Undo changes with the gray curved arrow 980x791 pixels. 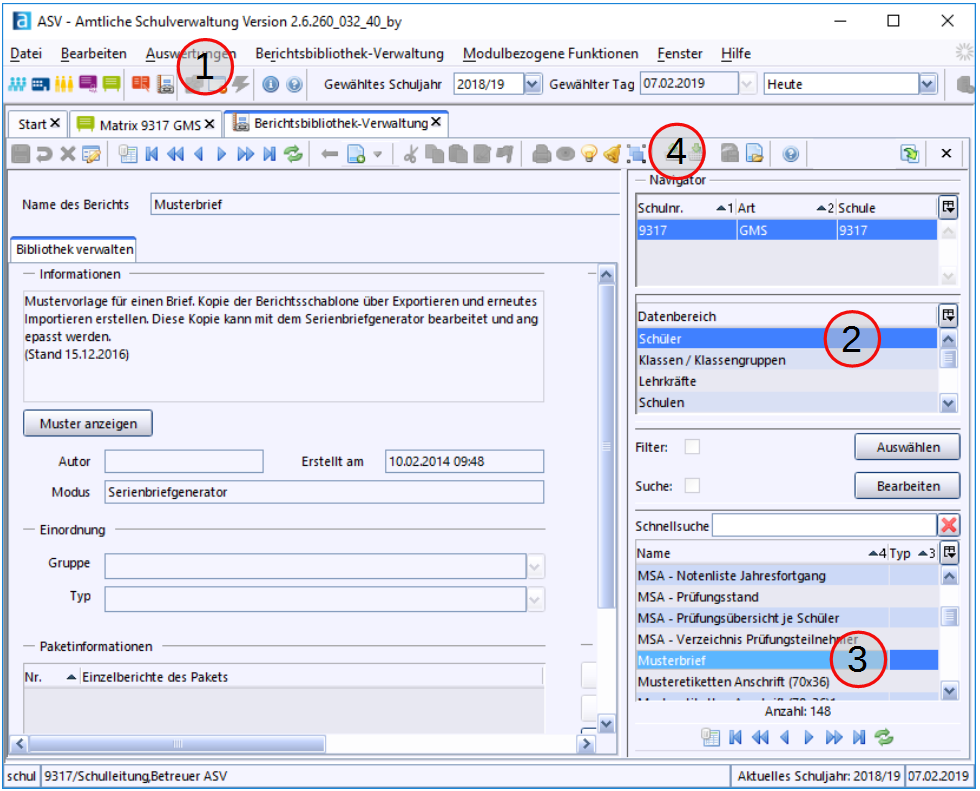[44, 154]
